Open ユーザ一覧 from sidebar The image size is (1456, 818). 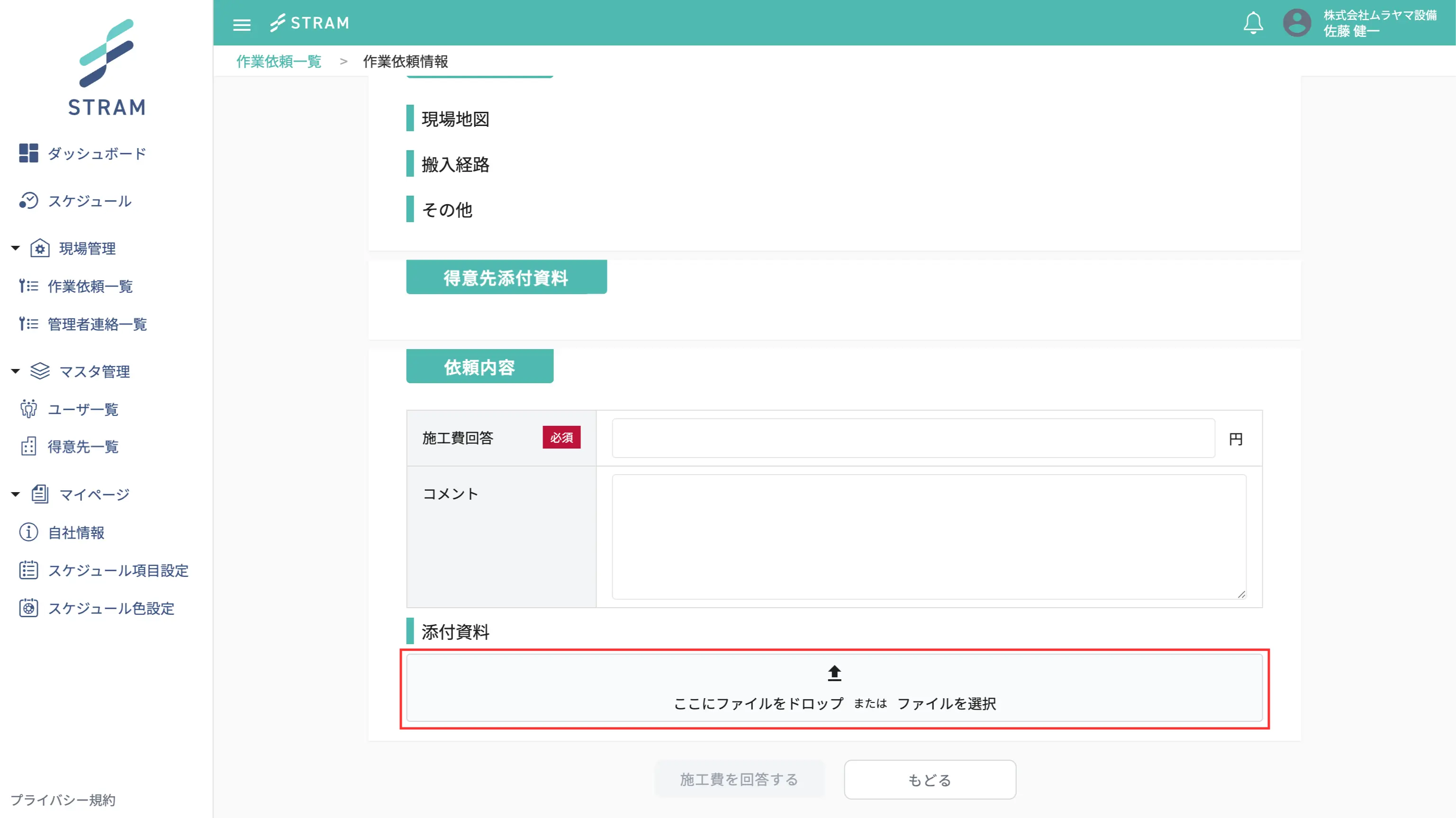click(82, 409)
